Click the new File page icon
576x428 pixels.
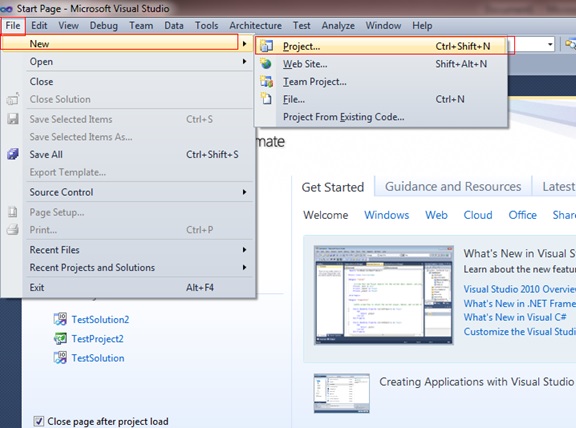coord(266,99)
